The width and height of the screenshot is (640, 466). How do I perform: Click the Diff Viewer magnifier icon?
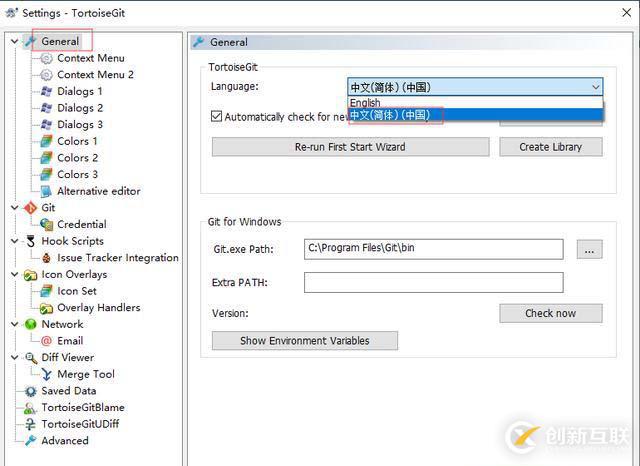tap(31, 358)
